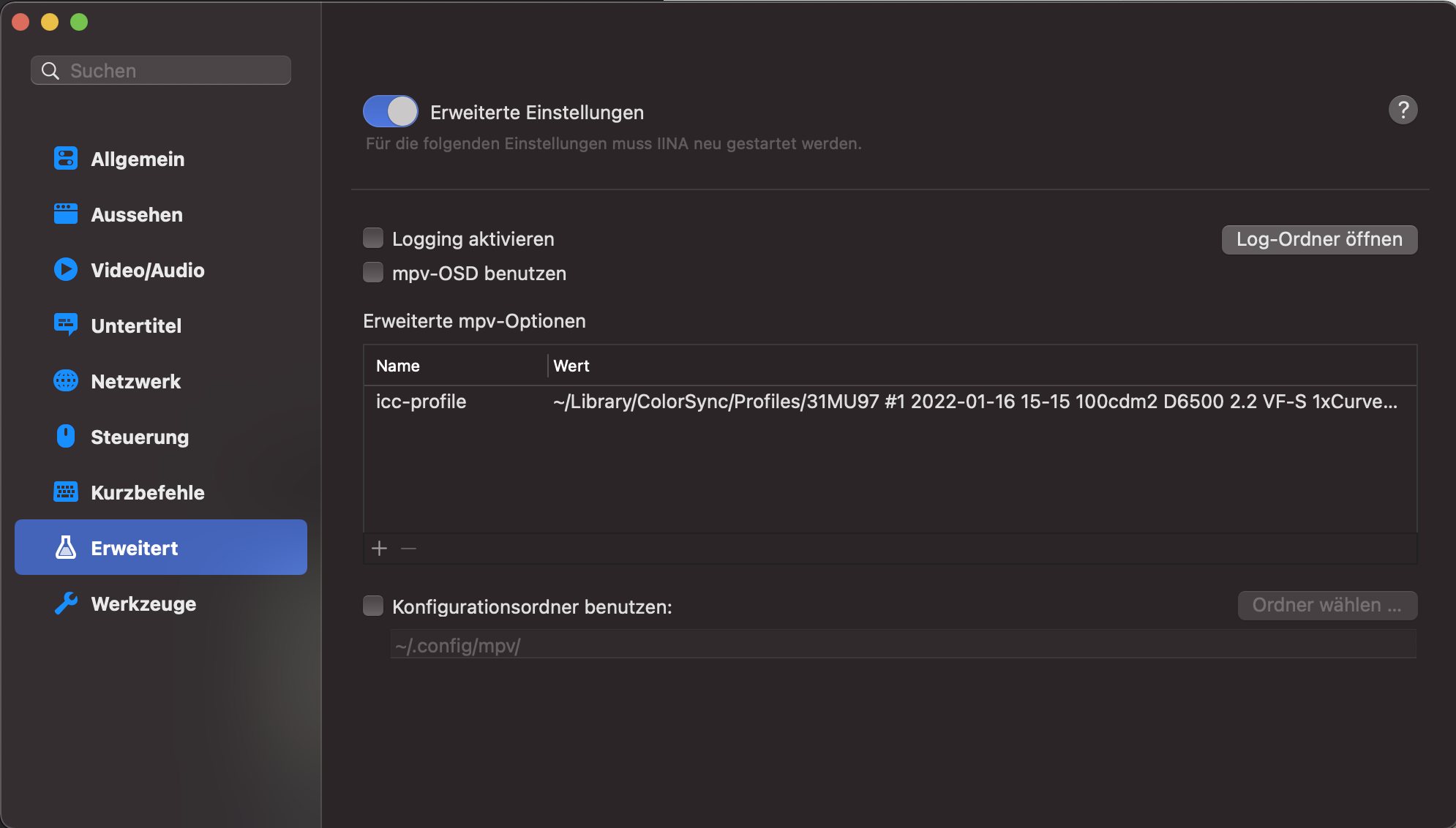Enable Konfigurationsordner benutzen
The height and width of the screenshot is (828, 1456).
(x=372, y=606)
